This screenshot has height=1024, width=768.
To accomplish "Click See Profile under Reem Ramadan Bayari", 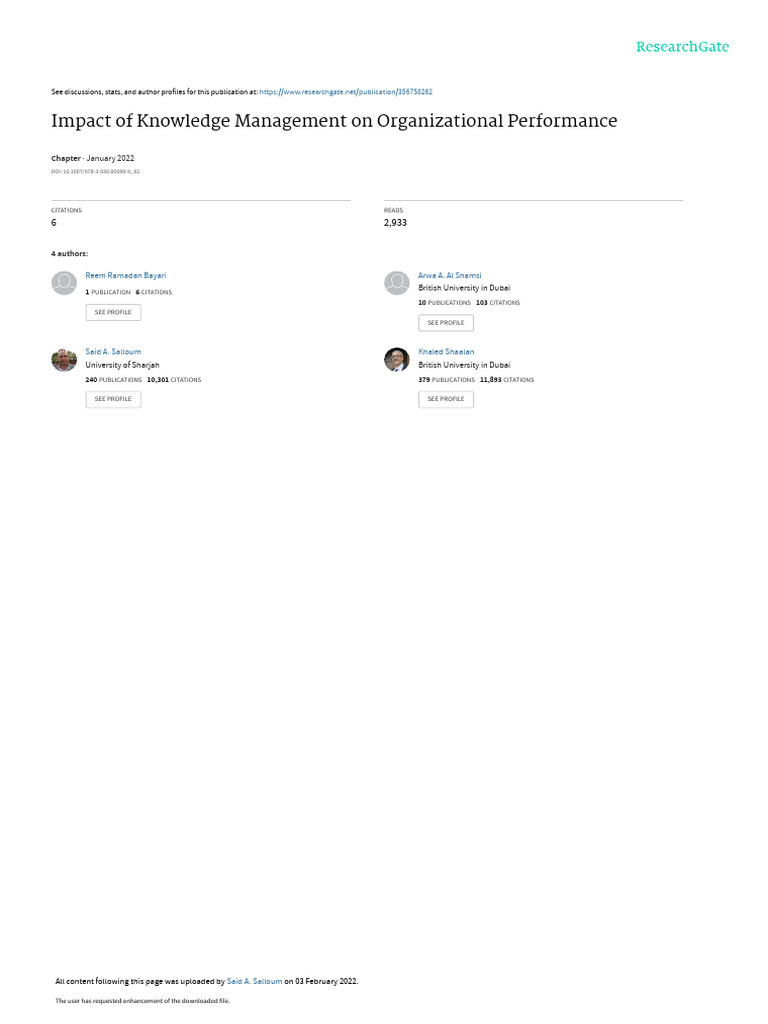I will click(113, 312).
